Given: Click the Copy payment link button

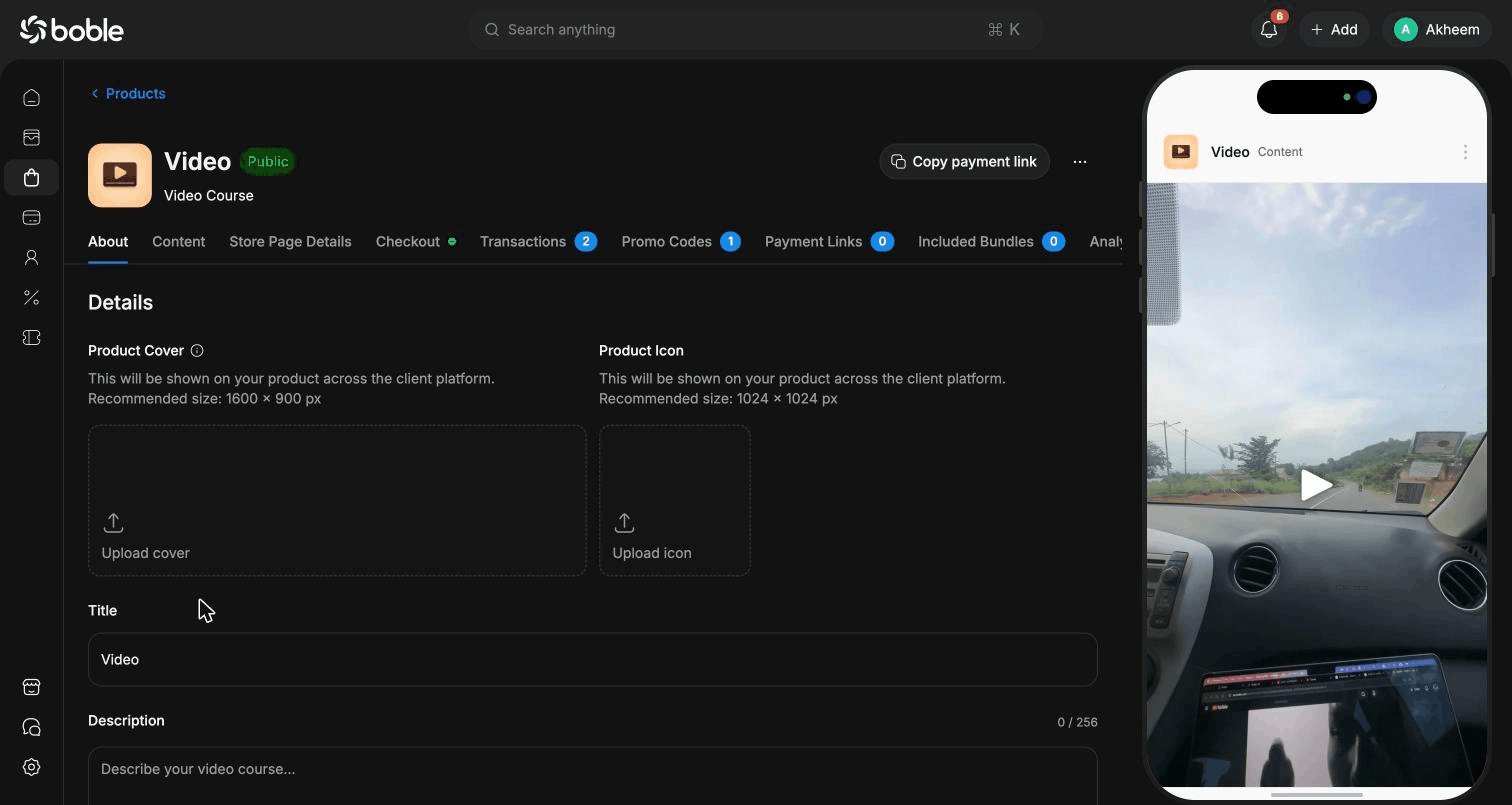Looking at the screenshot, I should click(964, 162).
